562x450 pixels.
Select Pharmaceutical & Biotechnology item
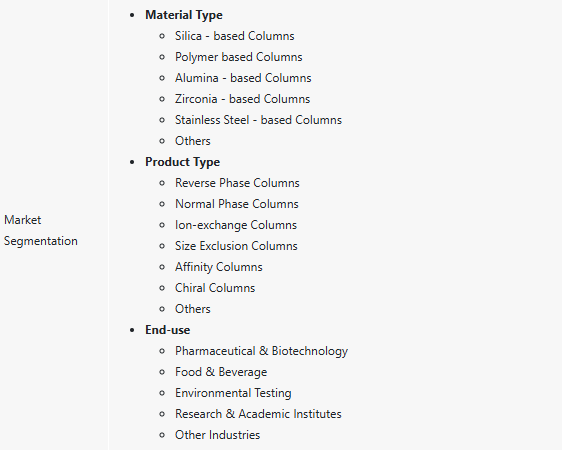(x=261, y=351)
